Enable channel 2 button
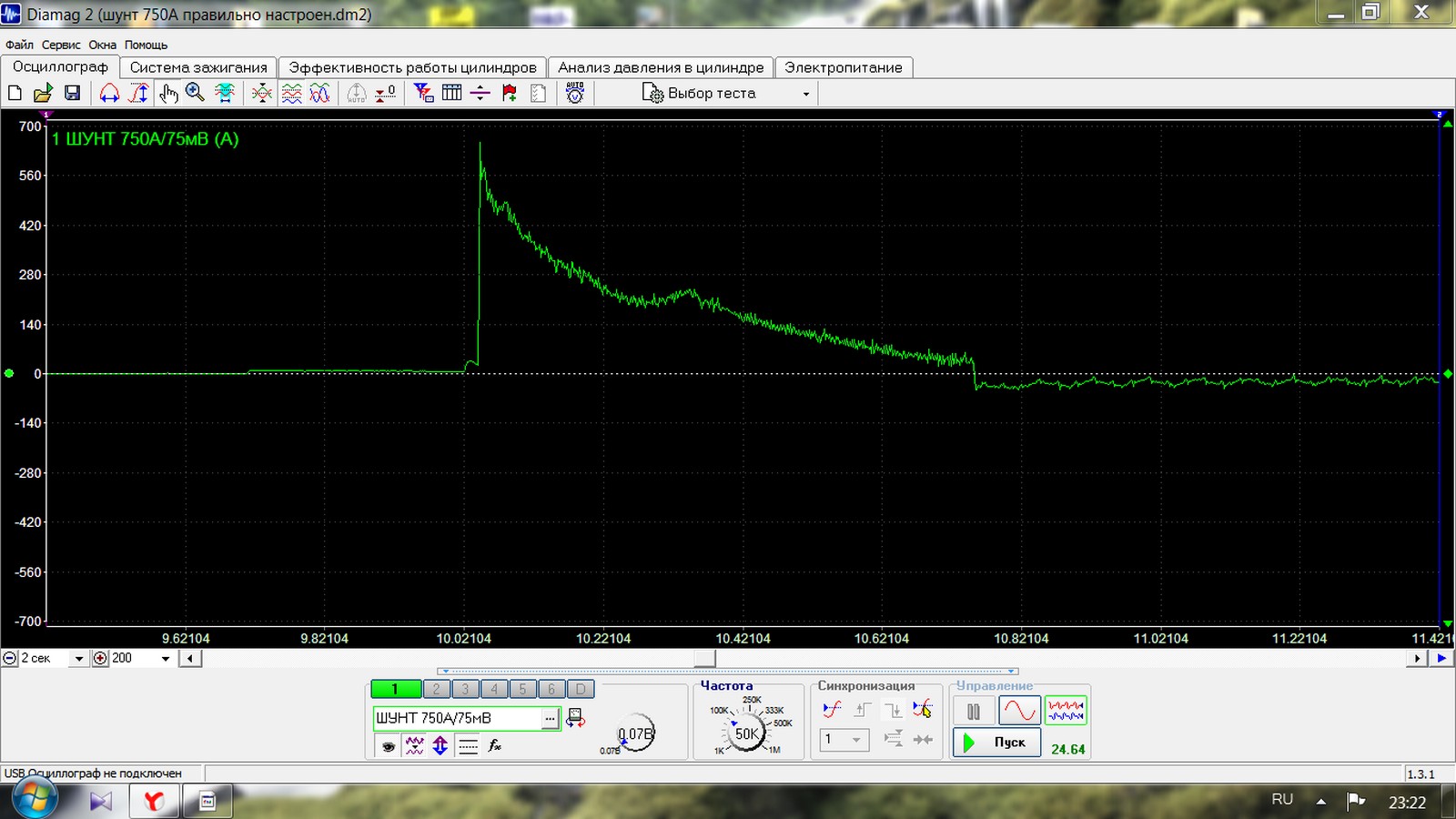Image resolution: width=1456 pixels, height=819 pixels. click(437, 689)
